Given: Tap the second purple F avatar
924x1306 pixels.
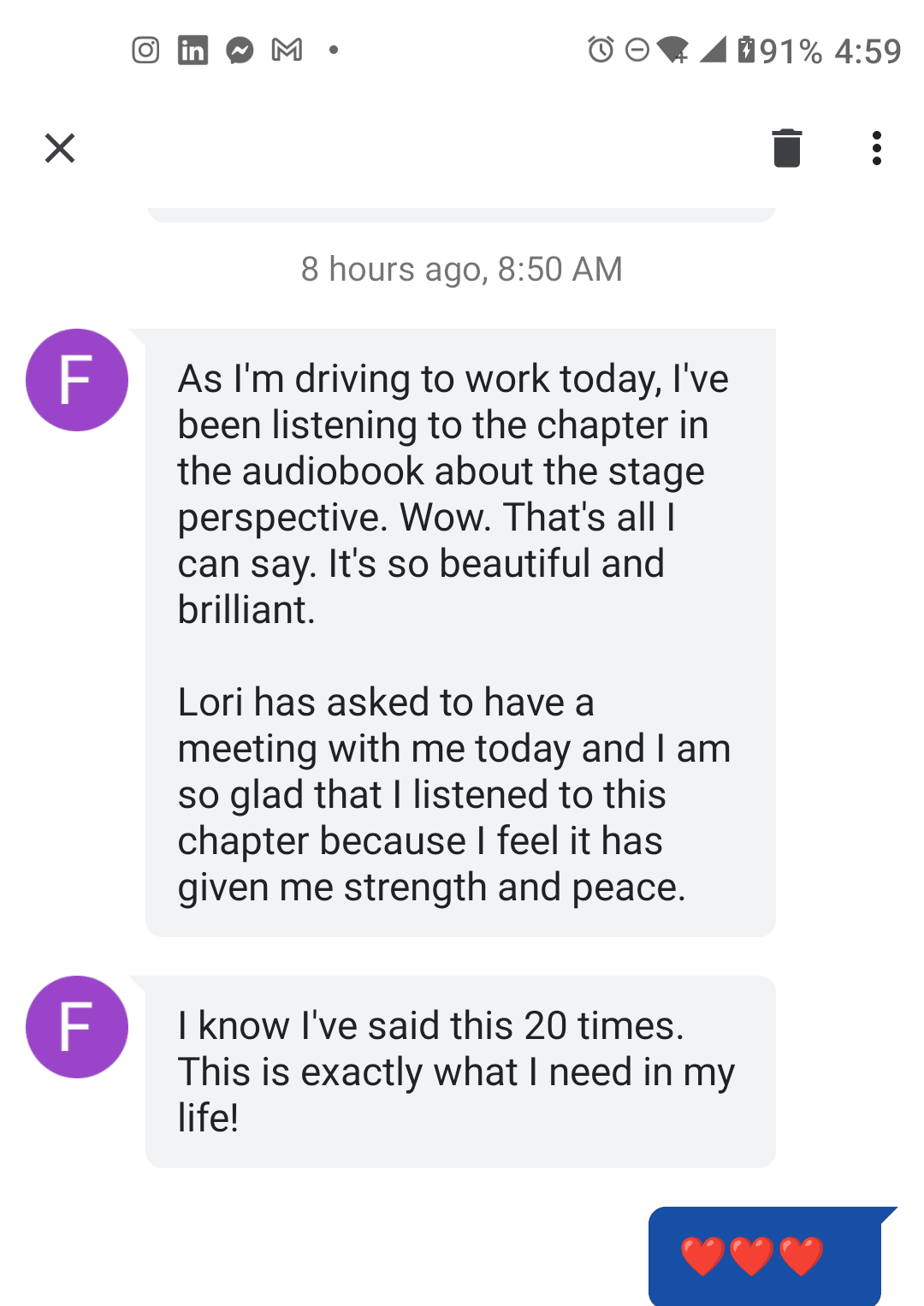Looking at the screenshot, I should 77,1027.
